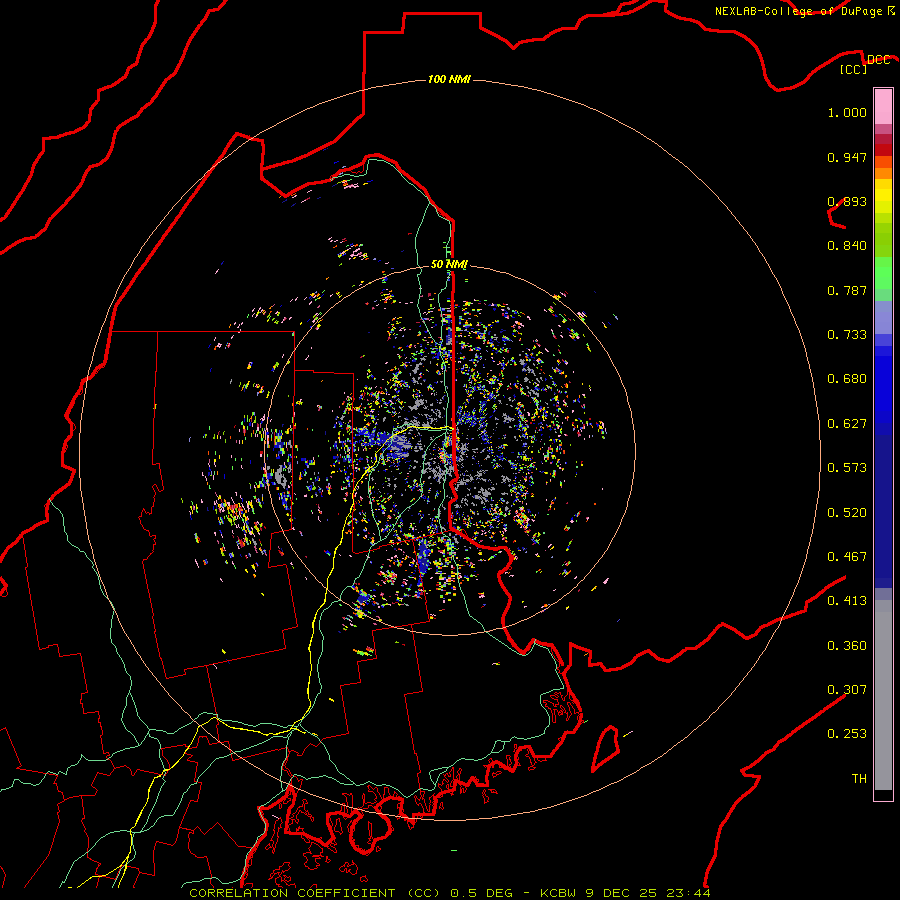Click the bright green segment of the color bar
The width and height of the screenshot is (900, 900).
[883, 273]
